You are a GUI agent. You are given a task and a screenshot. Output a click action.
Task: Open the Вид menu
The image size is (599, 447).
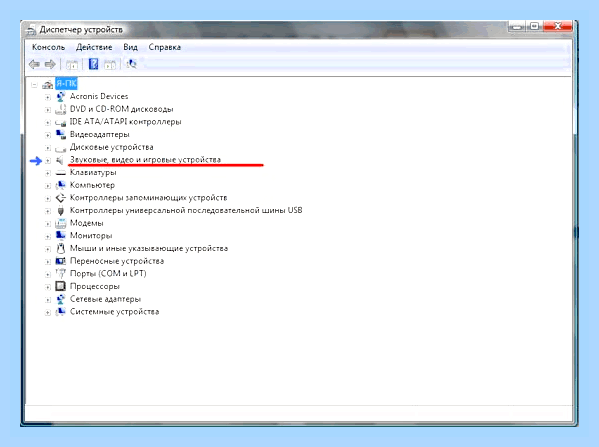(130, 47)
